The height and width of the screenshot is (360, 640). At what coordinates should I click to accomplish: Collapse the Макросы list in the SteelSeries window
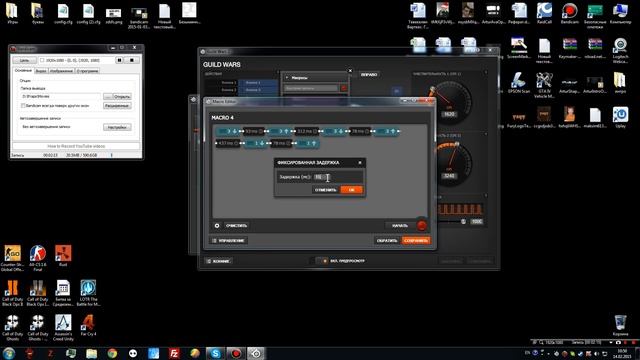287,78
